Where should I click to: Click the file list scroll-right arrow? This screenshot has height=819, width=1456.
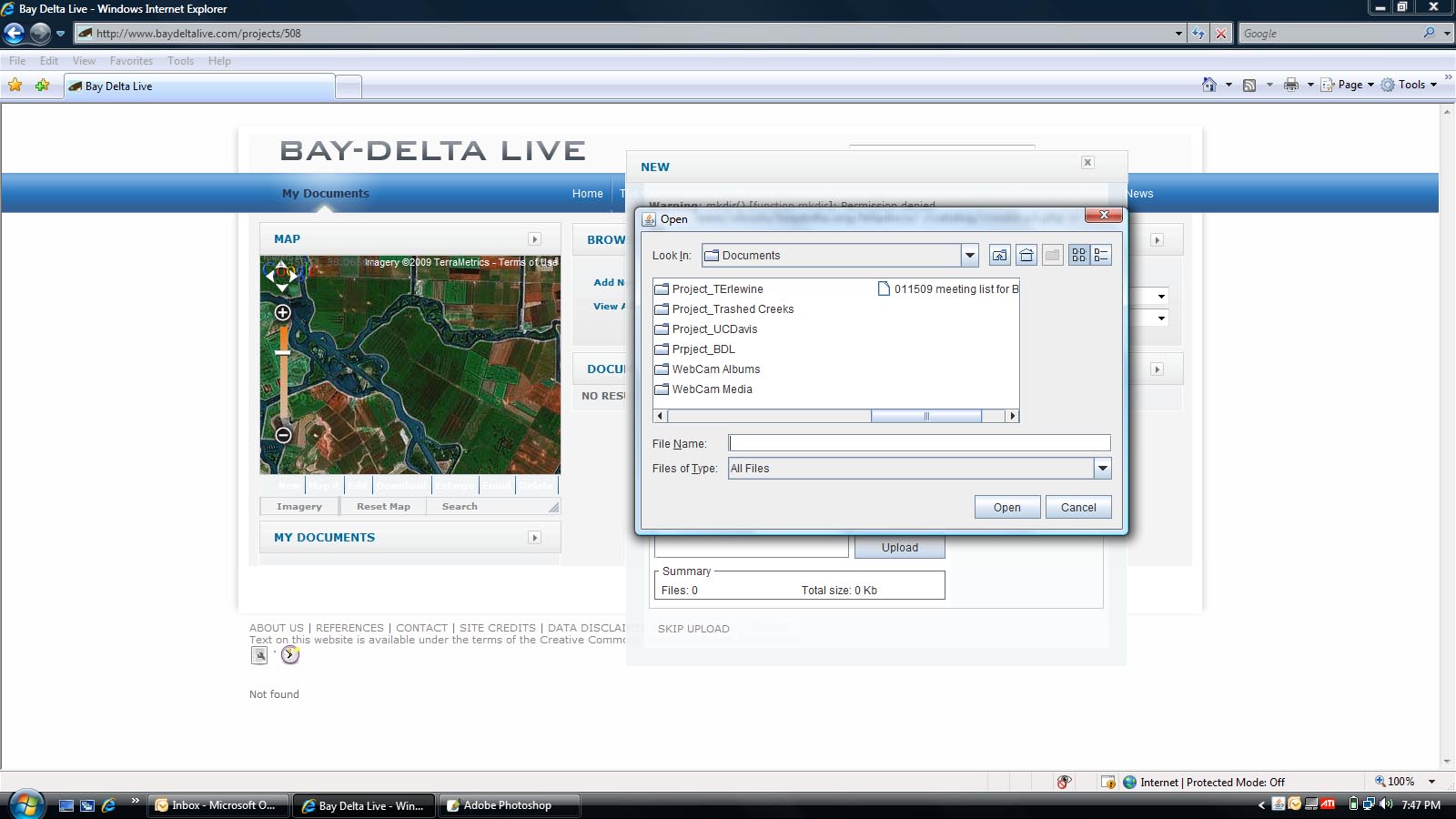pos(1012,417)
